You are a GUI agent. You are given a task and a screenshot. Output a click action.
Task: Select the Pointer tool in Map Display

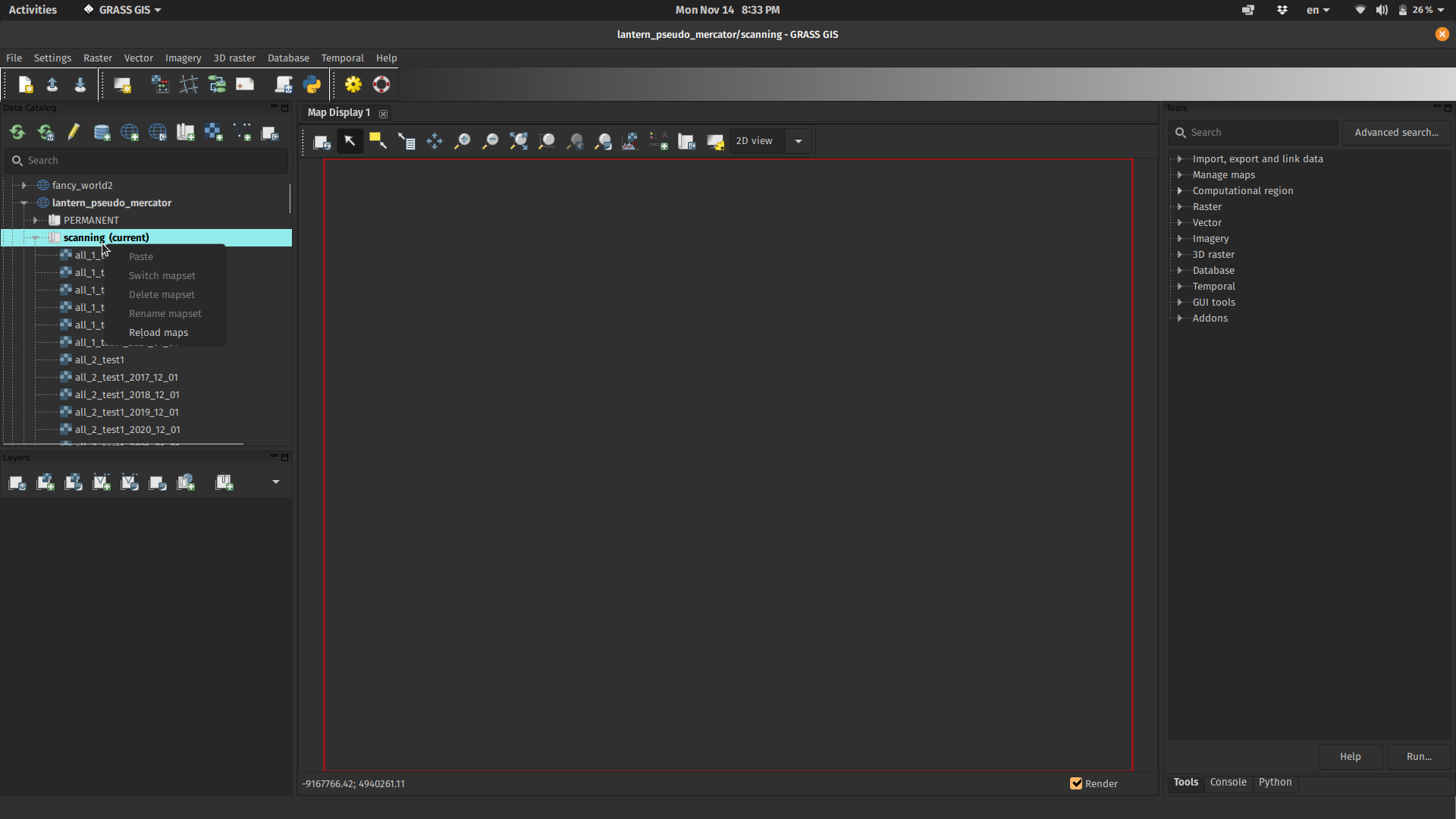350,141
